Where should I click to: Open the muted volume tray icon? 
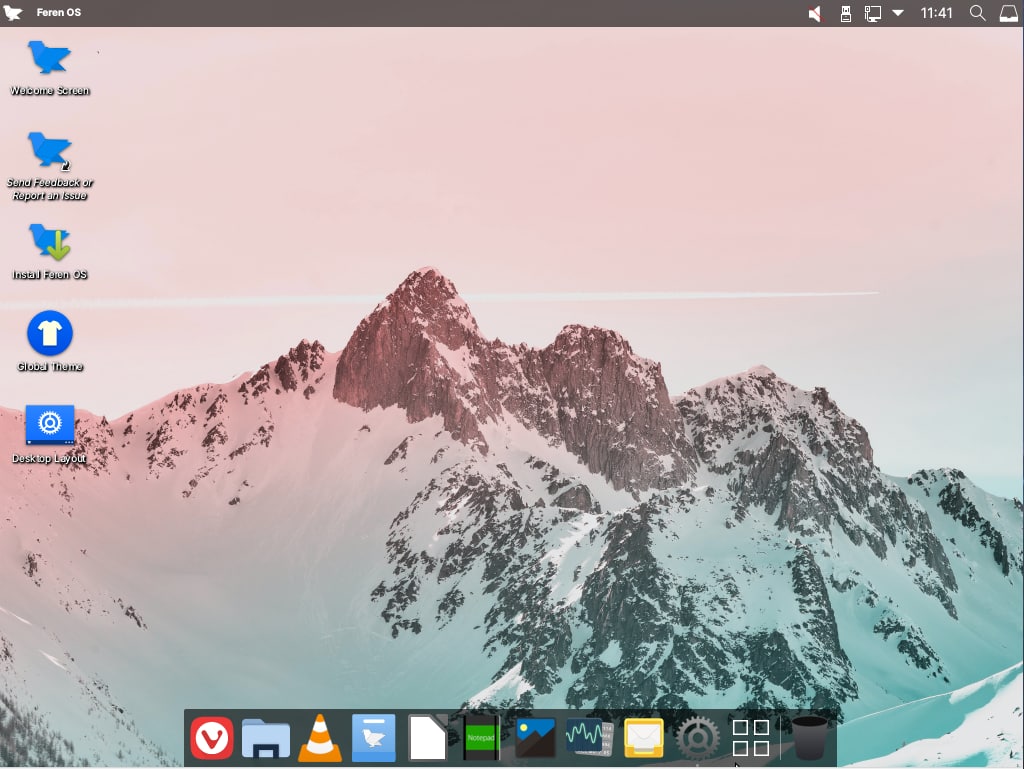(x=815, y=13)
